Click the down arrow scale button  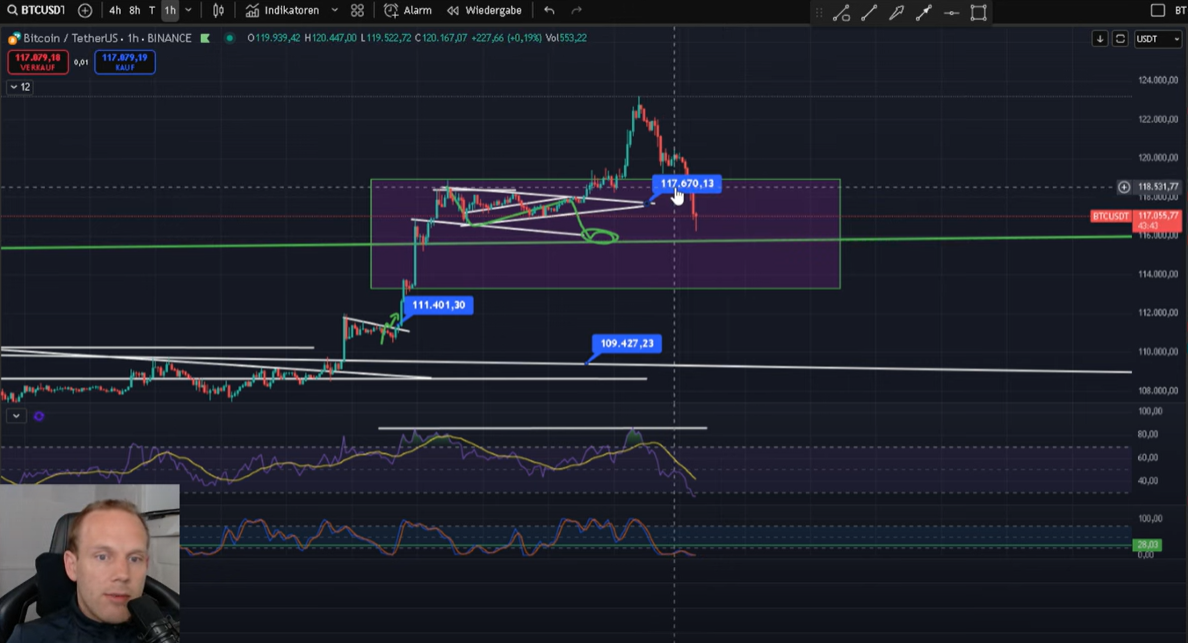coord(1099,39)
